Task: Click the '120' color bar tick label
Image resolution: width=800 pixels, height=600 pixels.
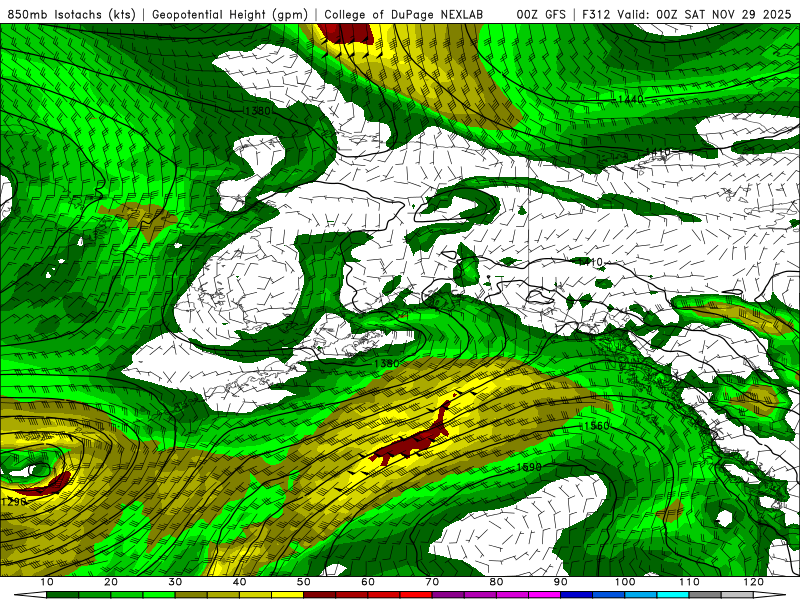Action: 754,582
